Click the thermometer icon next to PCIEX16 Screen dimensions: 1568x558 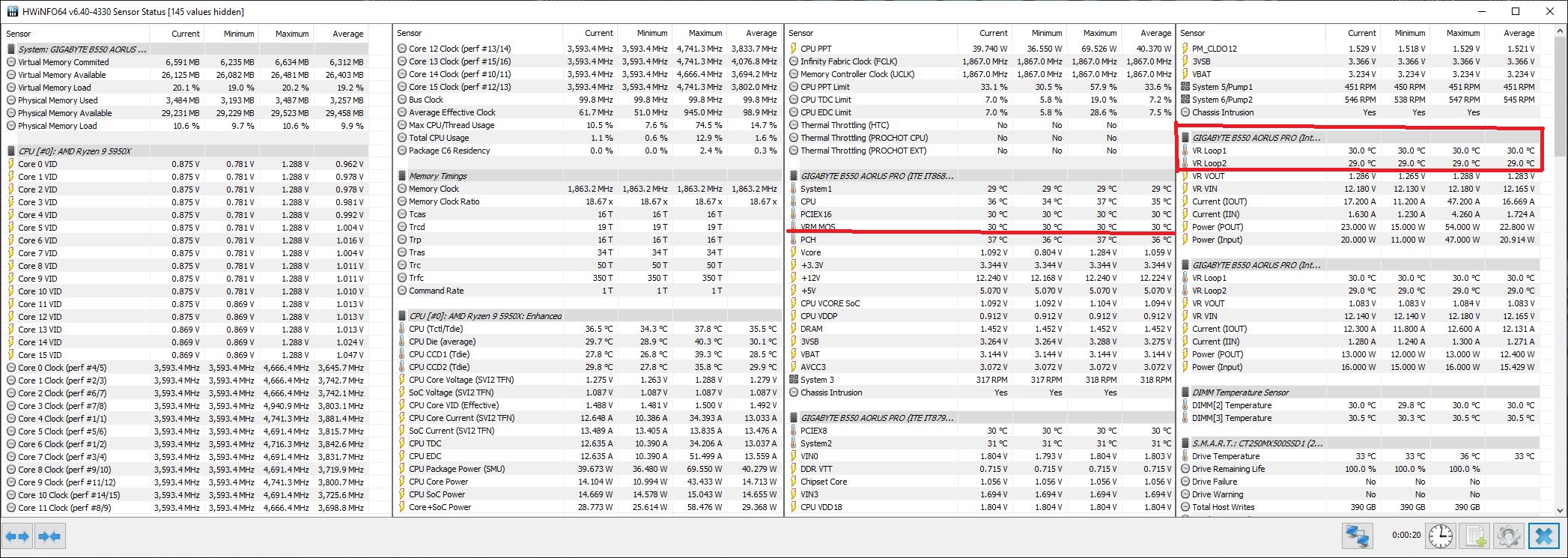[x=794, y=214]
